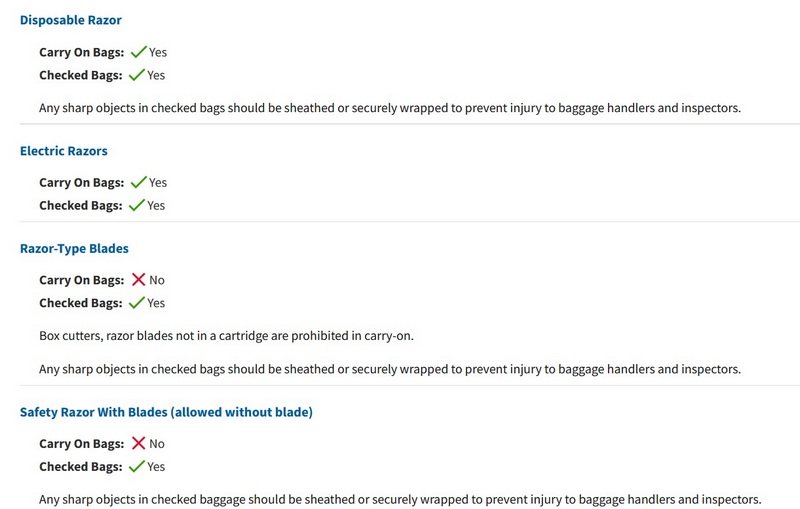
Task: Click red X for Razor-Type Blades carry-on
Action: coord(138,279)
